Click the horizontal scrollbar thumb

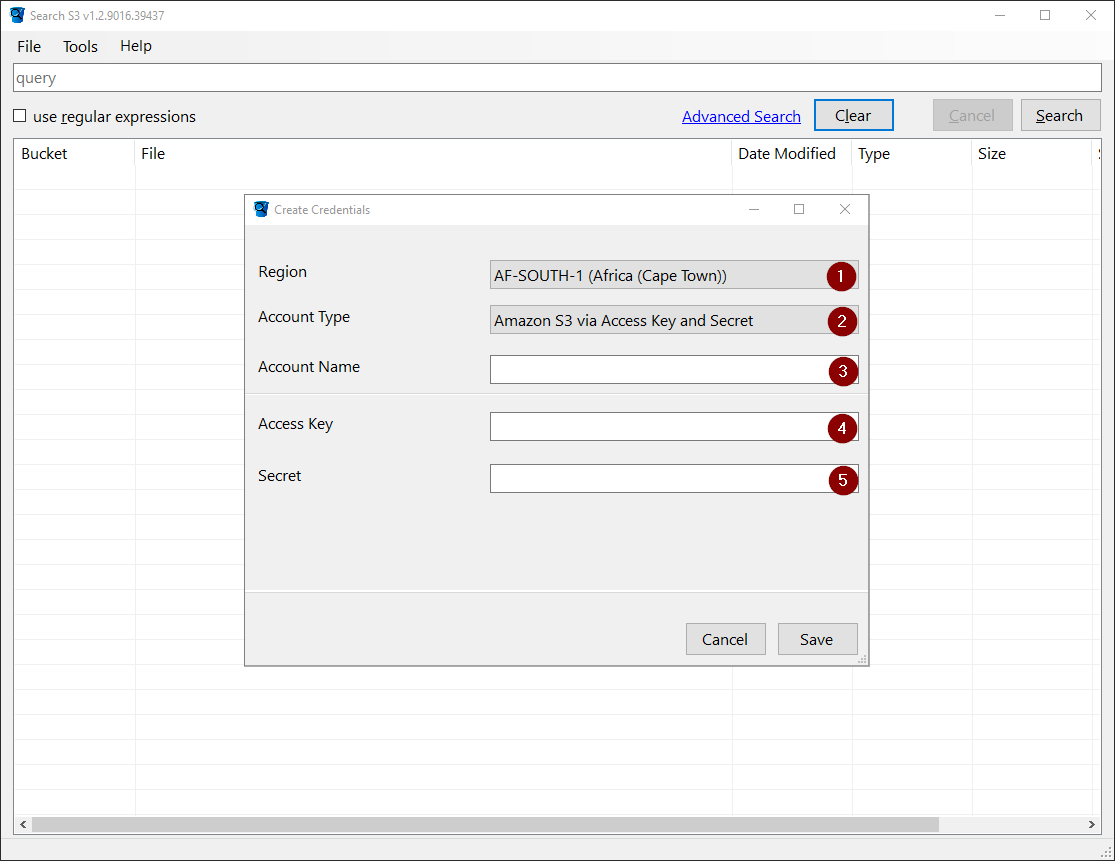coord(486,824)
